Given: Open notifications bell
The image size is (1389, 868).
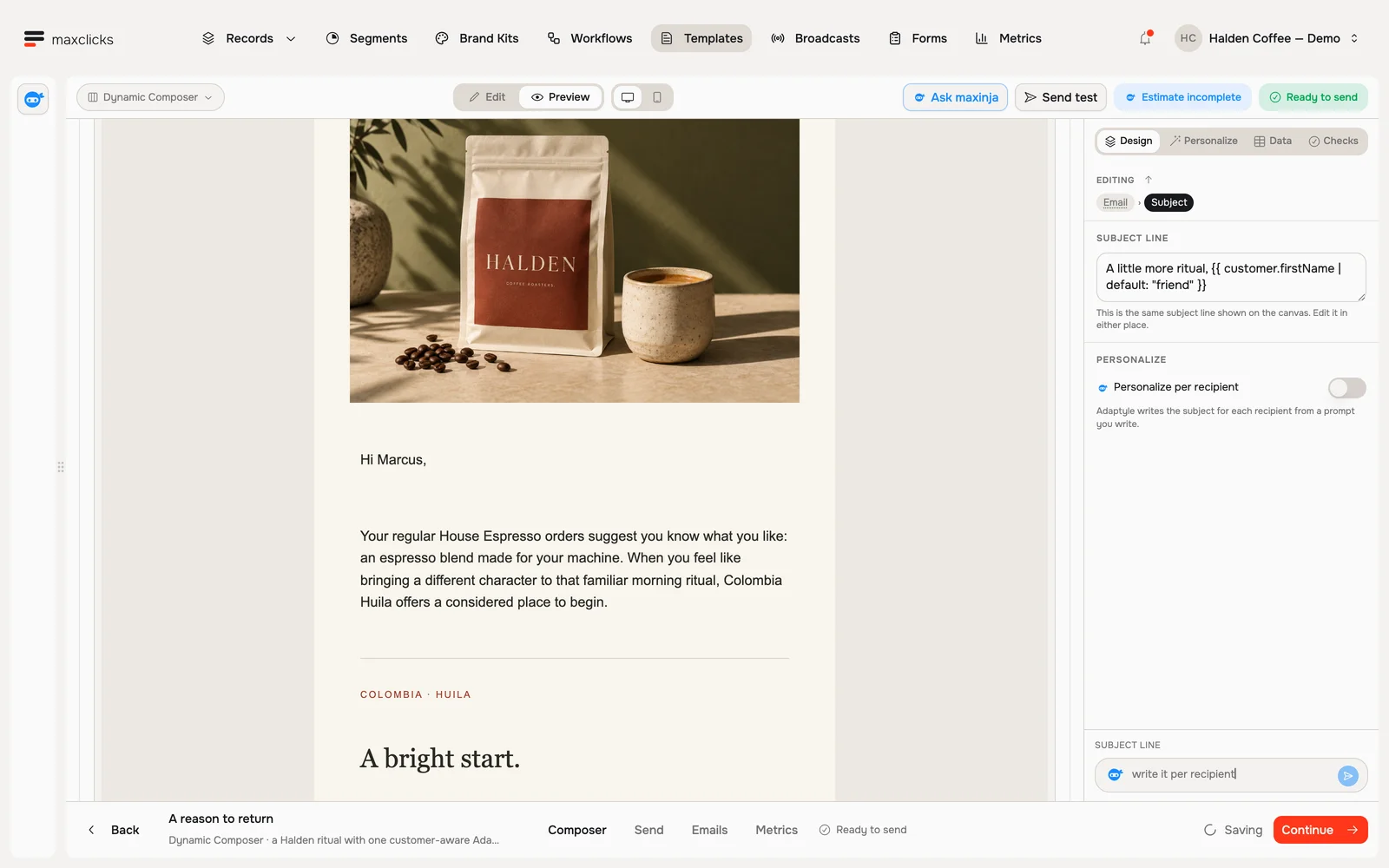Looking at the screenshot, I should [x=1145, y=38].
